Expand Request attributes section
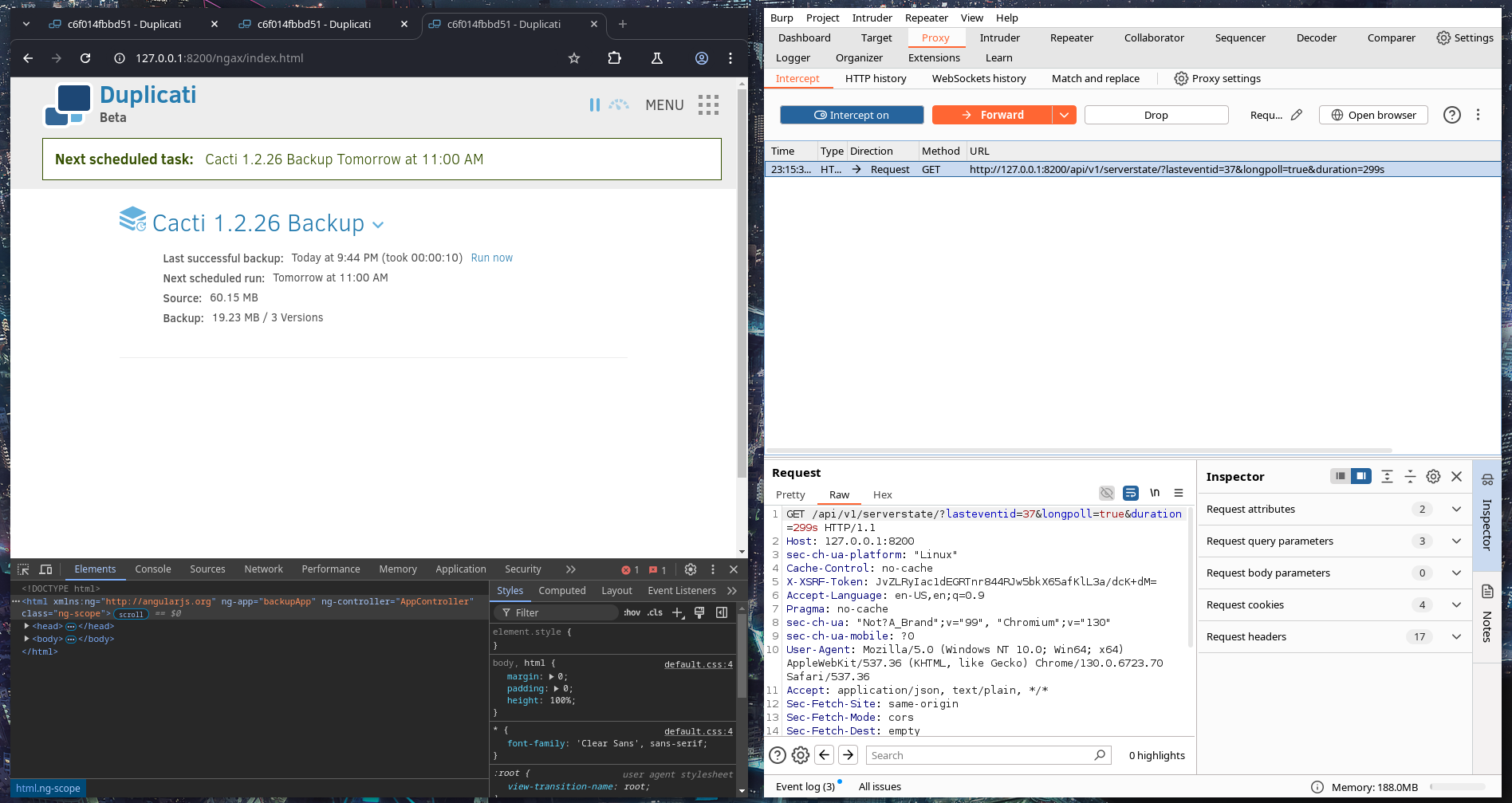 coord(1456,509)
